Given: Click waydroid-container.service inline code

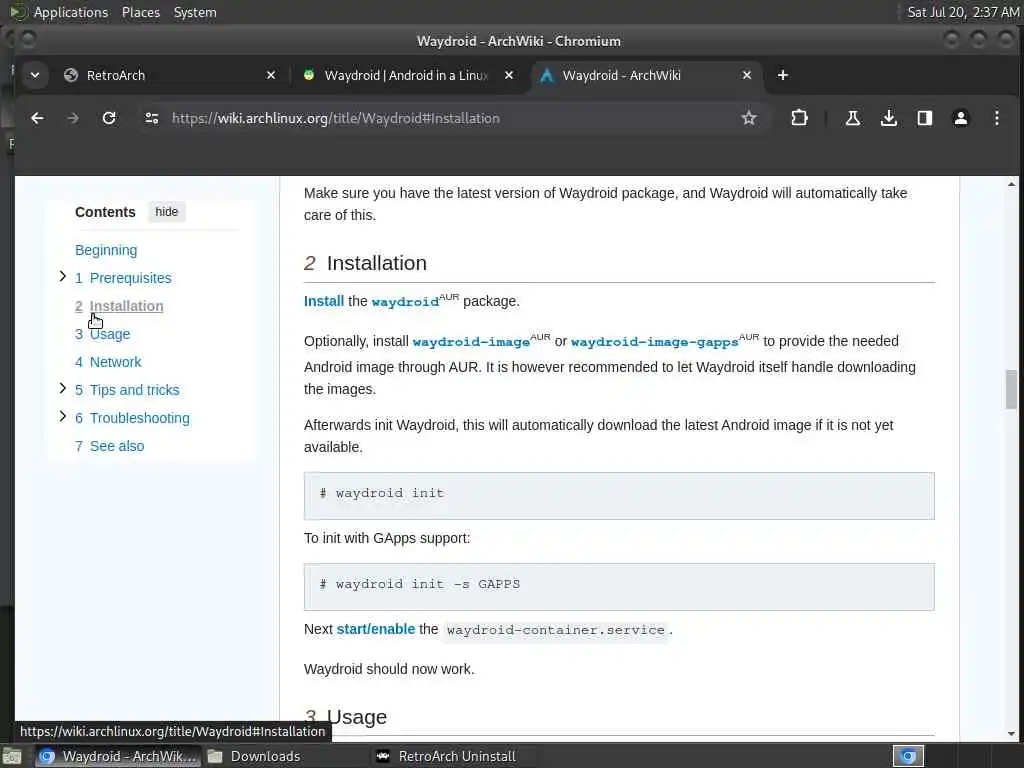Looking at the screenshot, I should 556,630.
